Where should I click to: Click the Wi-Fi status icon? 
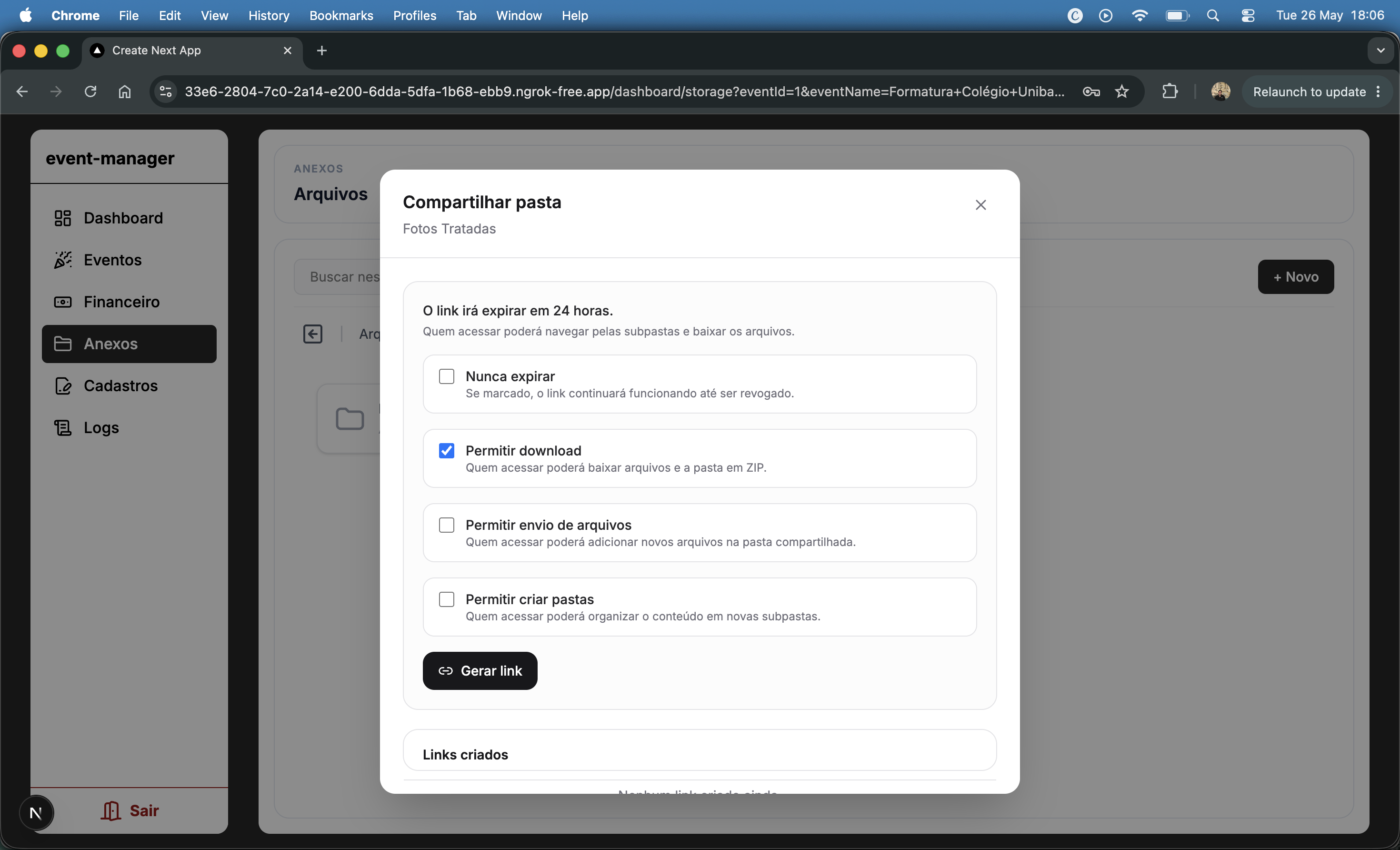1139,15
